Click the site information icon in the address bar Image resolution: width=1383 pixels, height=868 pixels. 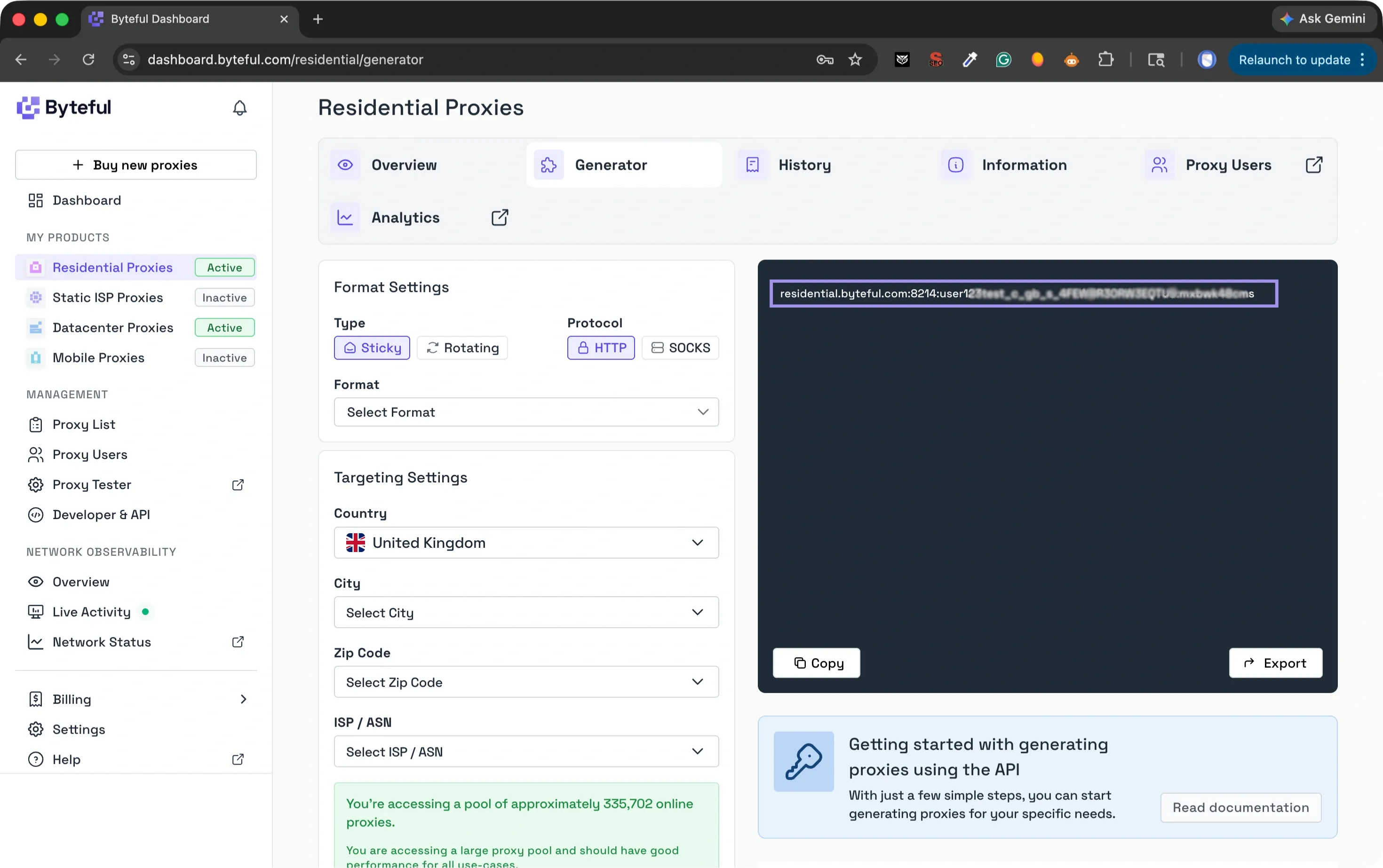point(129,60)
